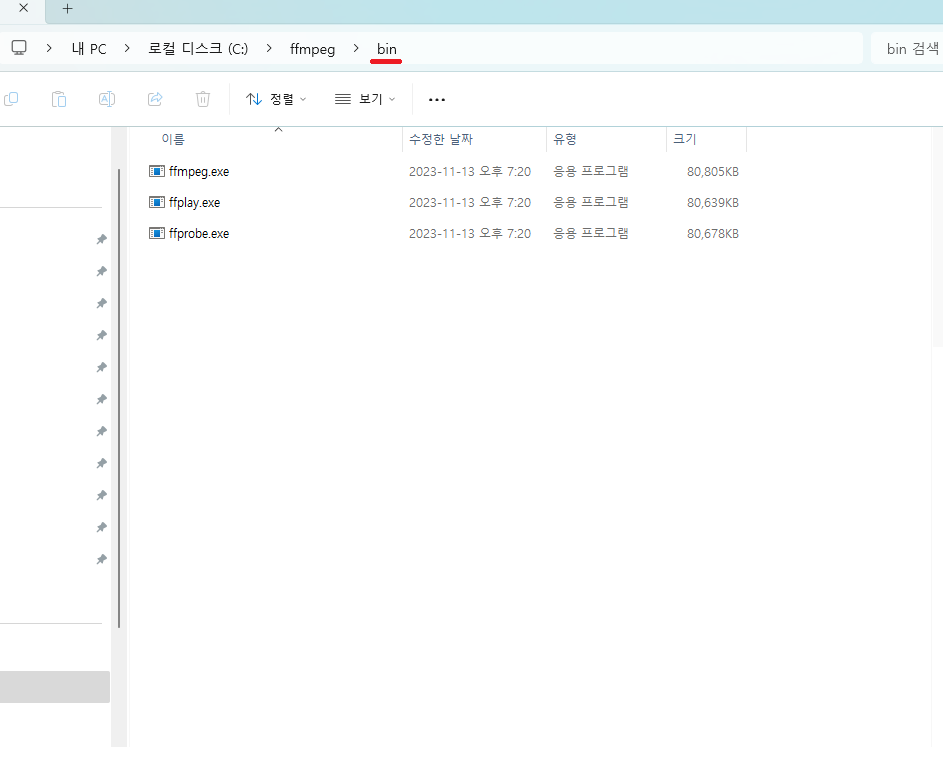
Task: Click the ffplay.exe application icon
Action: point(156,202)
